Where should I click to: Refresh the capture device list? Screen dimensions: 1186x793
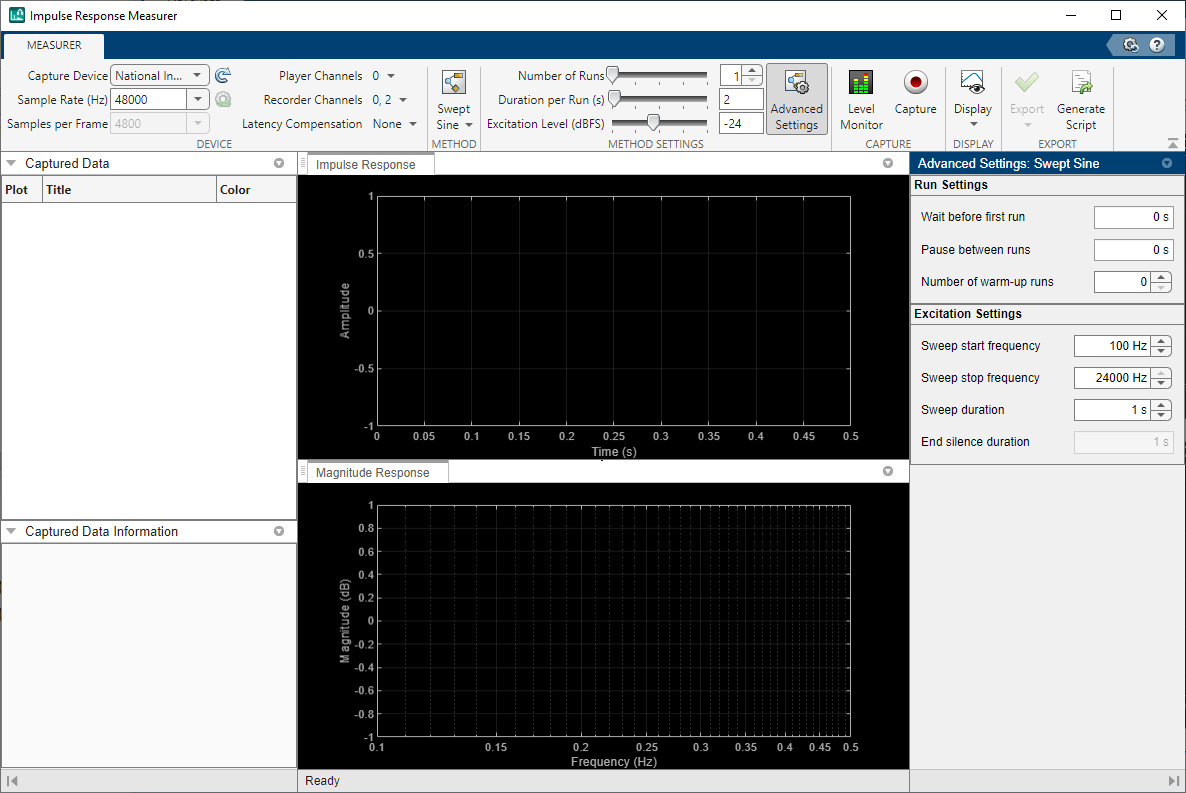tap(222, 74)
